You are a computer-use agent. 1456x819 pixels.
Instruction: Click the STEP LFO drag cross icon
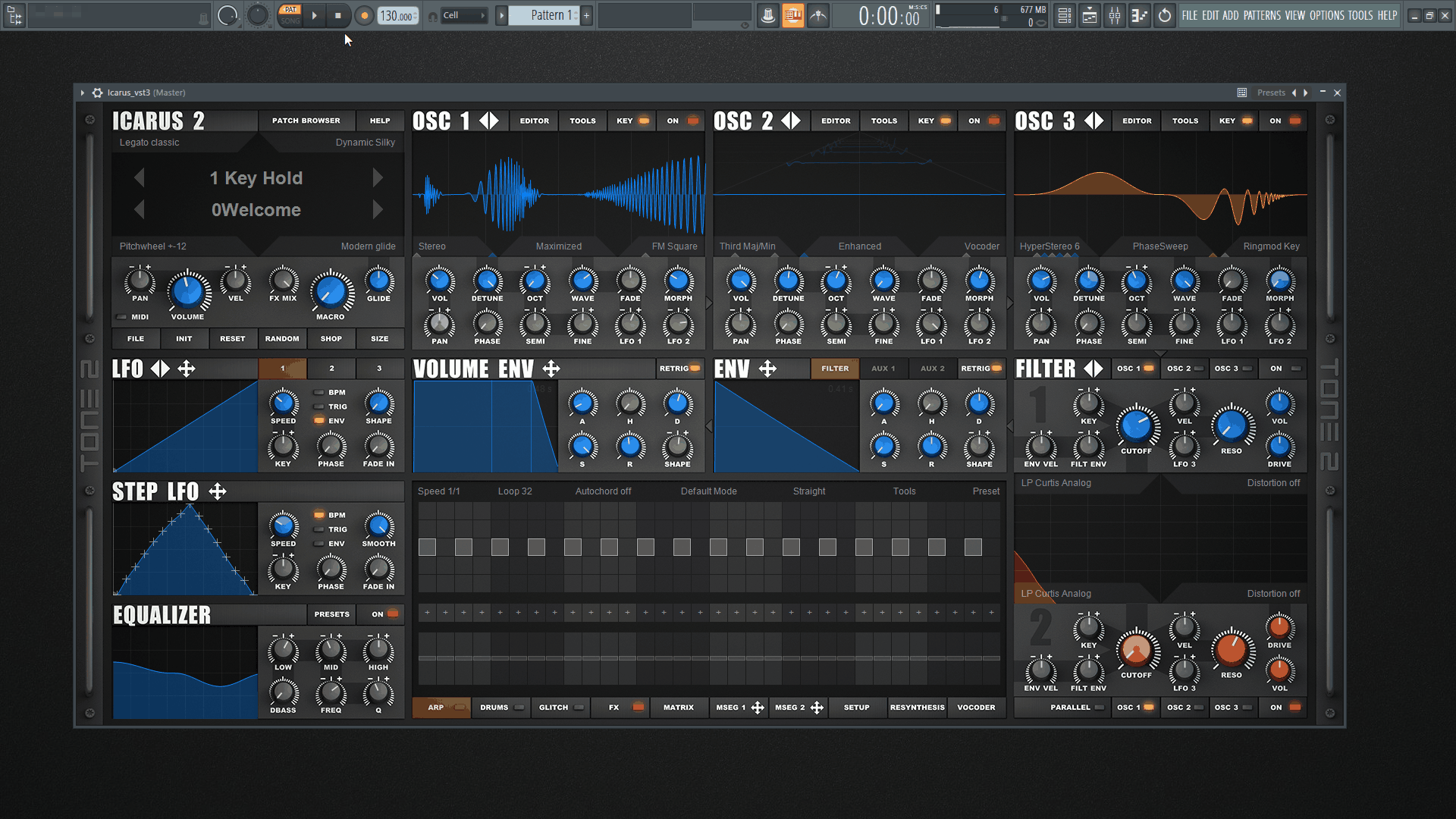click(x=218, y=491)
